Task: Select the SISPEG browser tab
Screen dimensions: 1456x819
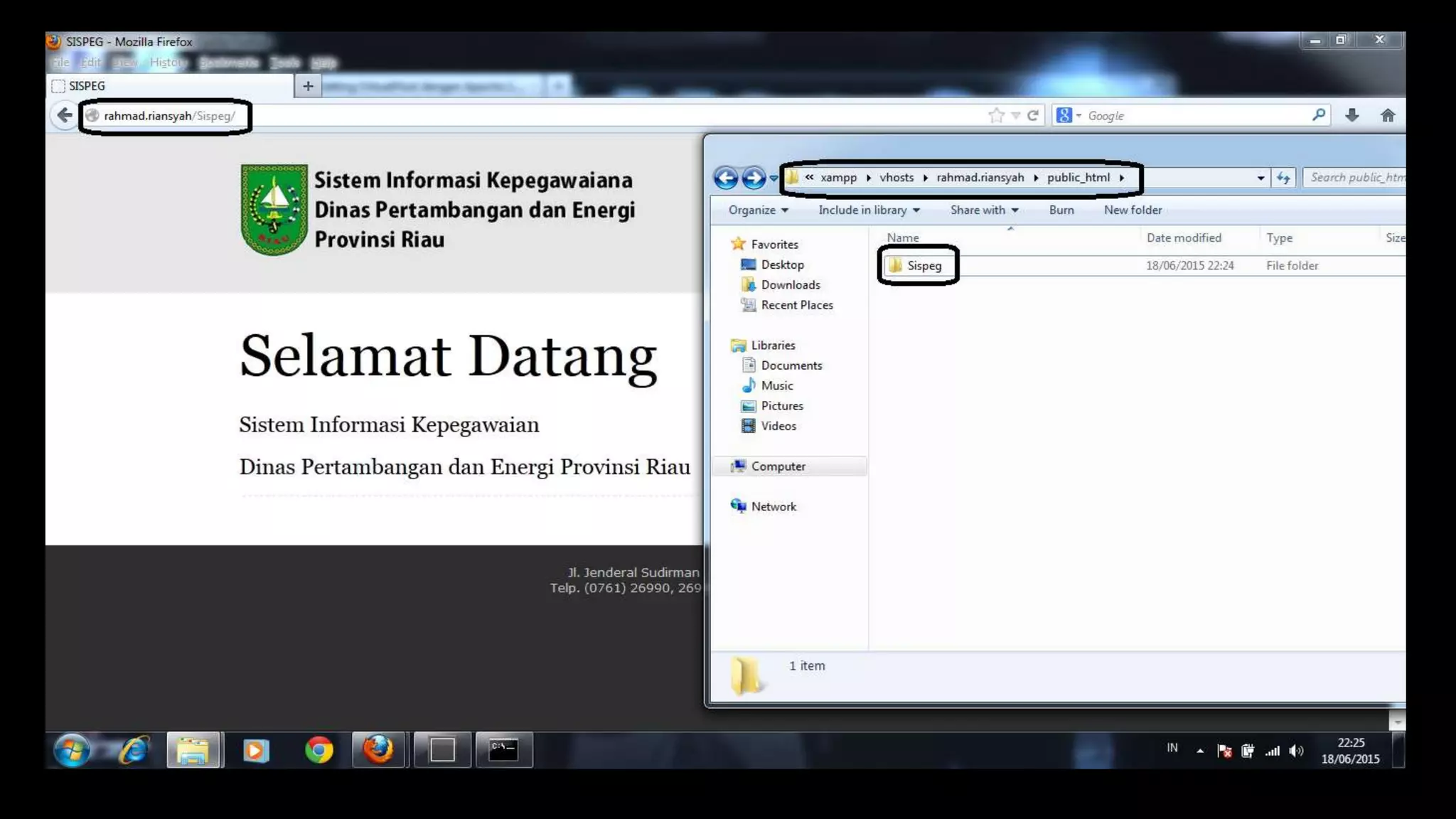Action: click(87, 86)
